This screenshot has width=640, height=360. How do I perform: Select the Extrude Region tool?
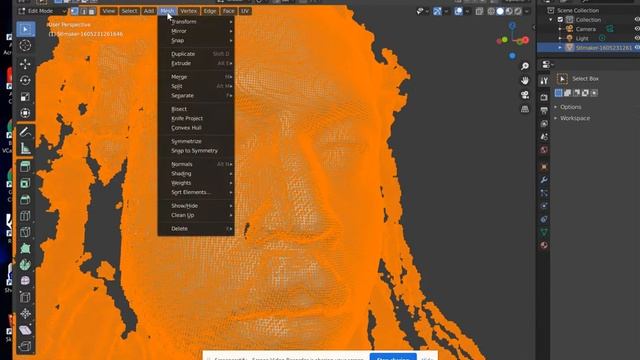(25, 167)
